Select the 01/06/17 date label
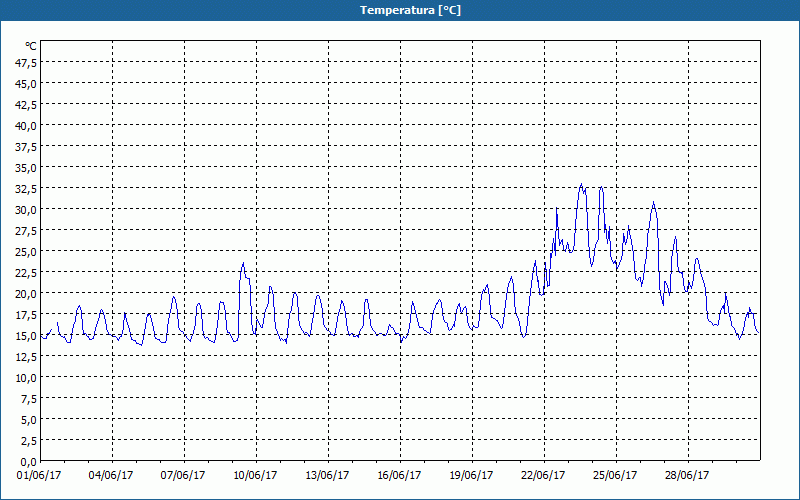The width and height of the screenshot is (800, 500). [x=39, y=476]
